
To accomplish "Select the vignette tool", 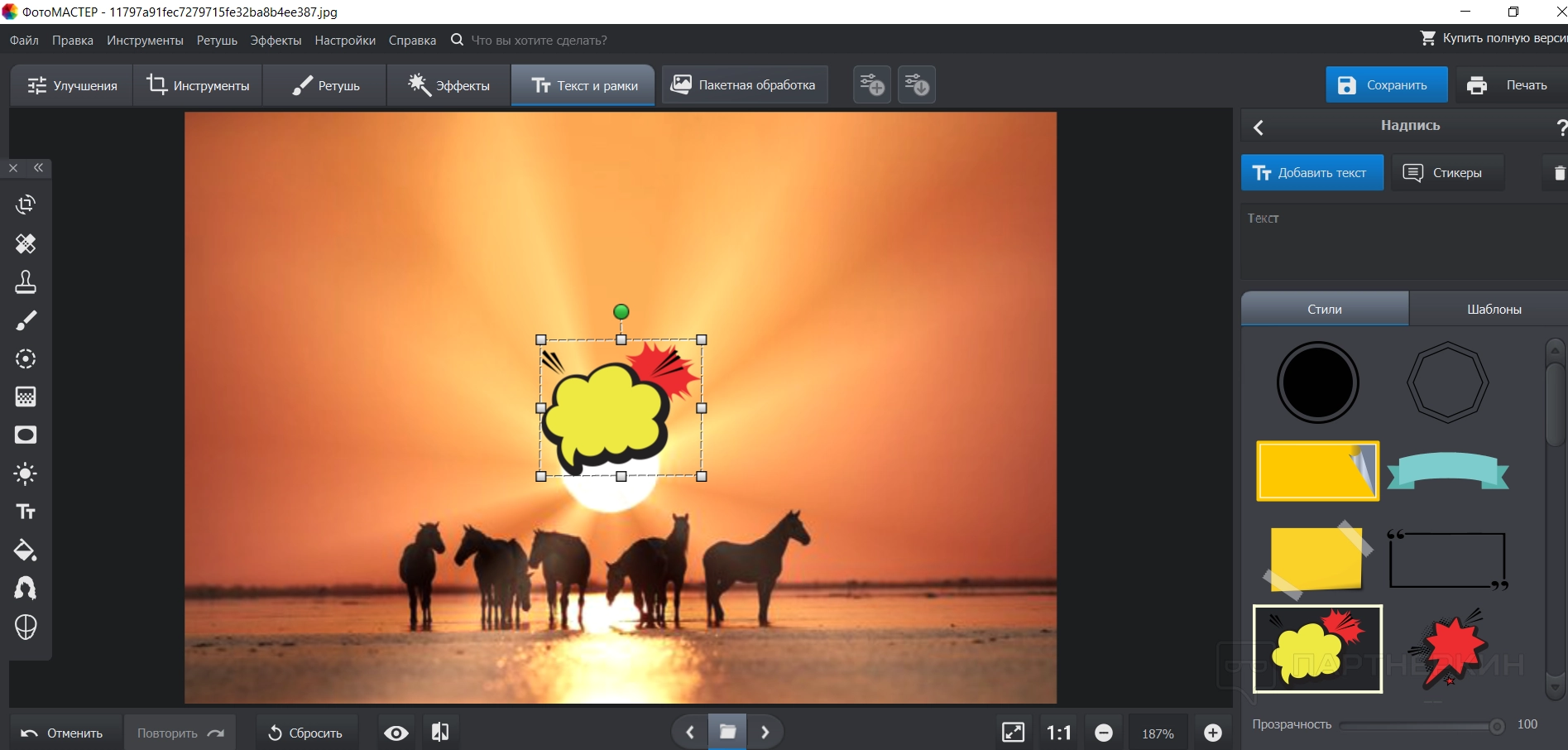I will click(x=26, y=435).
